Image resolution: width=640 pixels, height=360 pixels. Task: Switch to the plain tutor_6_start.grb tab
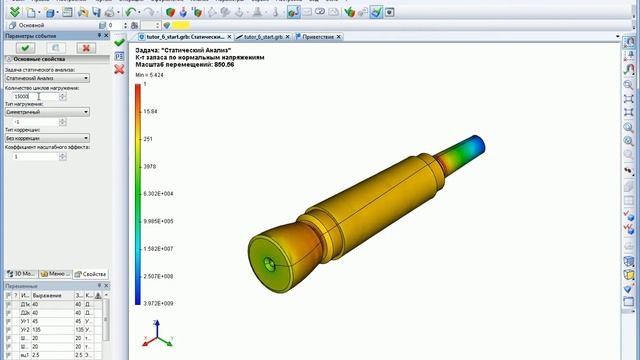coord(263,37)
